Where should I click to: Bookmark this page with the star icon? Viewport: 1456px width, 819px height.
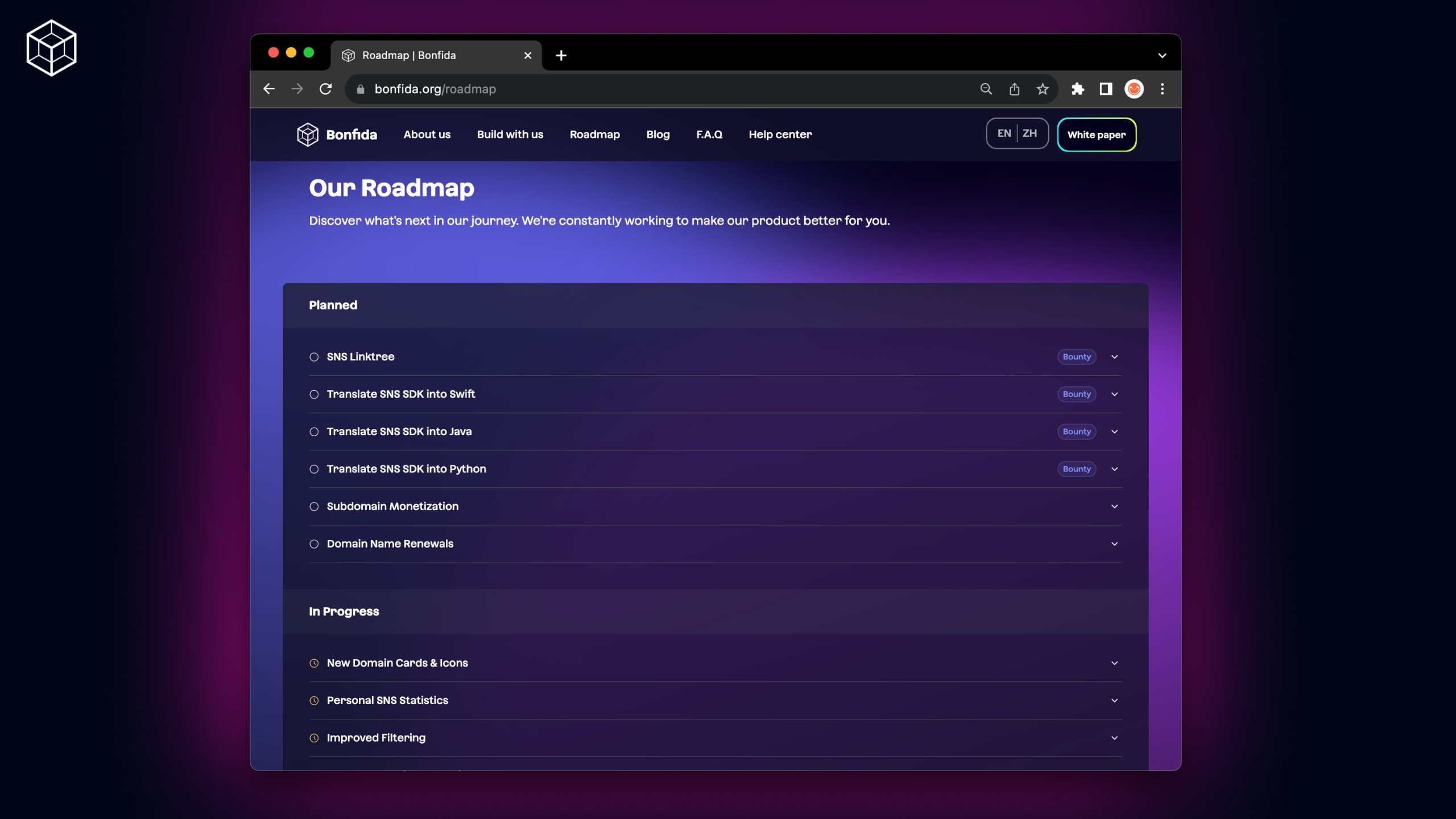(1042, 89)
